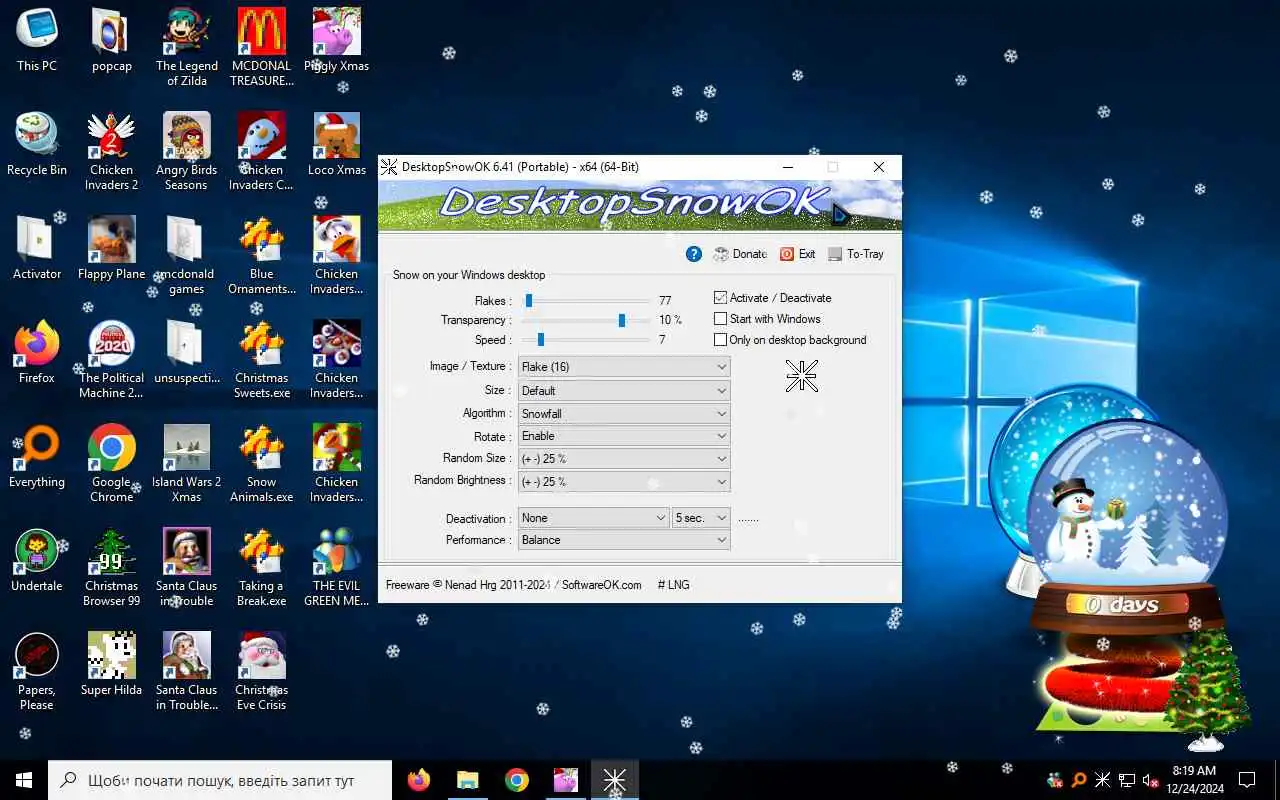This screenshot has height=800, width=1280.
Task: Select the Angry Birds Seasons icon
Action: (187, 151)
